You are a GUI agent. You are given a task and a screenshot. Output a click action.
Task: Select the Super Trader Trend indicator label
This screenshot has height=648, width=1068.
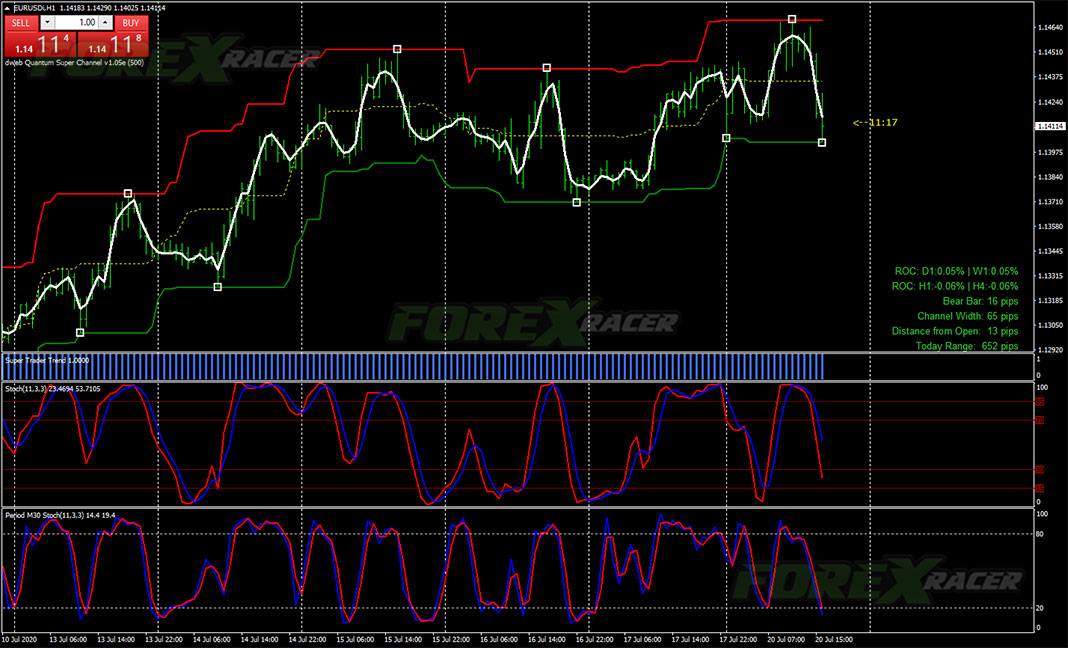[x=47, y=360]
